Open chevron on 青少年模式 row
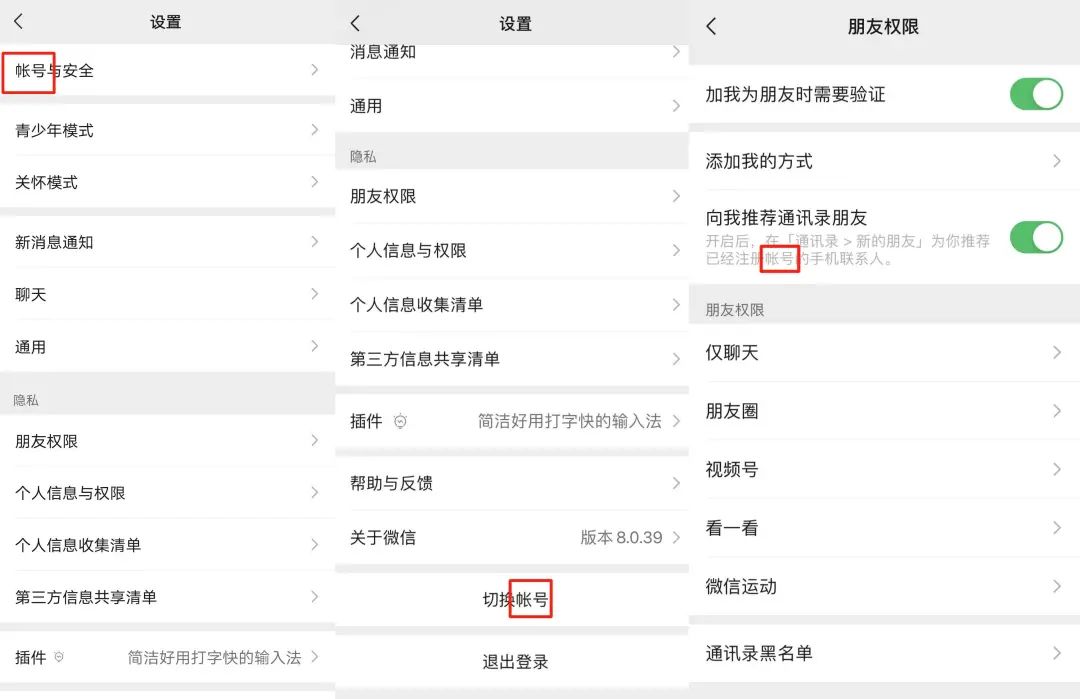Screen dimensions: 1080x699 point(315,130)
